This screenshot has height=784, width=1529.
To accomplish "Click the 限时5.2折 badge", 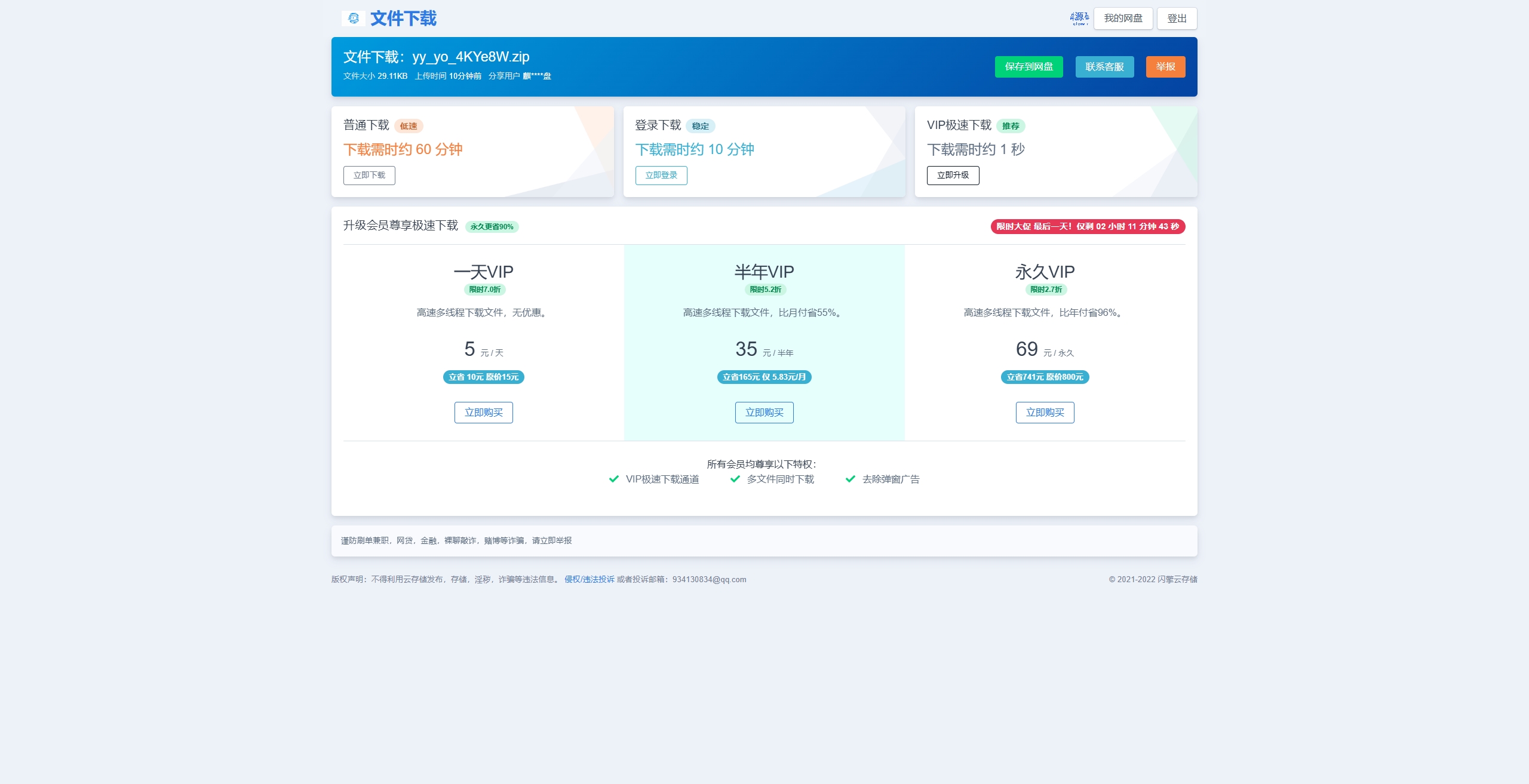I will coord(765,290).
